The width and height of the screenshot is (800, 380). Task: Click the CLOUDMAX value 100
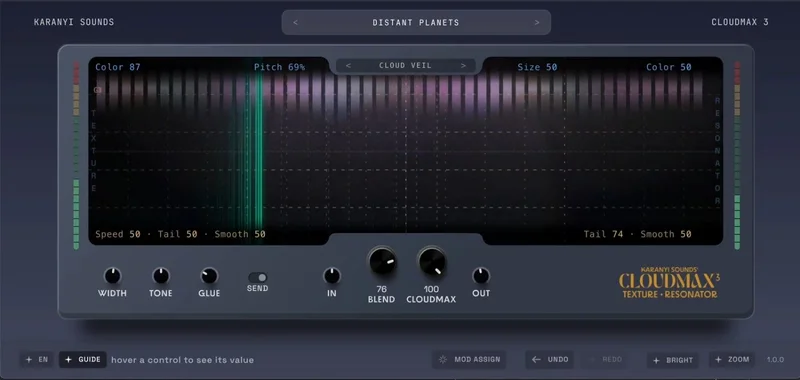432,289
